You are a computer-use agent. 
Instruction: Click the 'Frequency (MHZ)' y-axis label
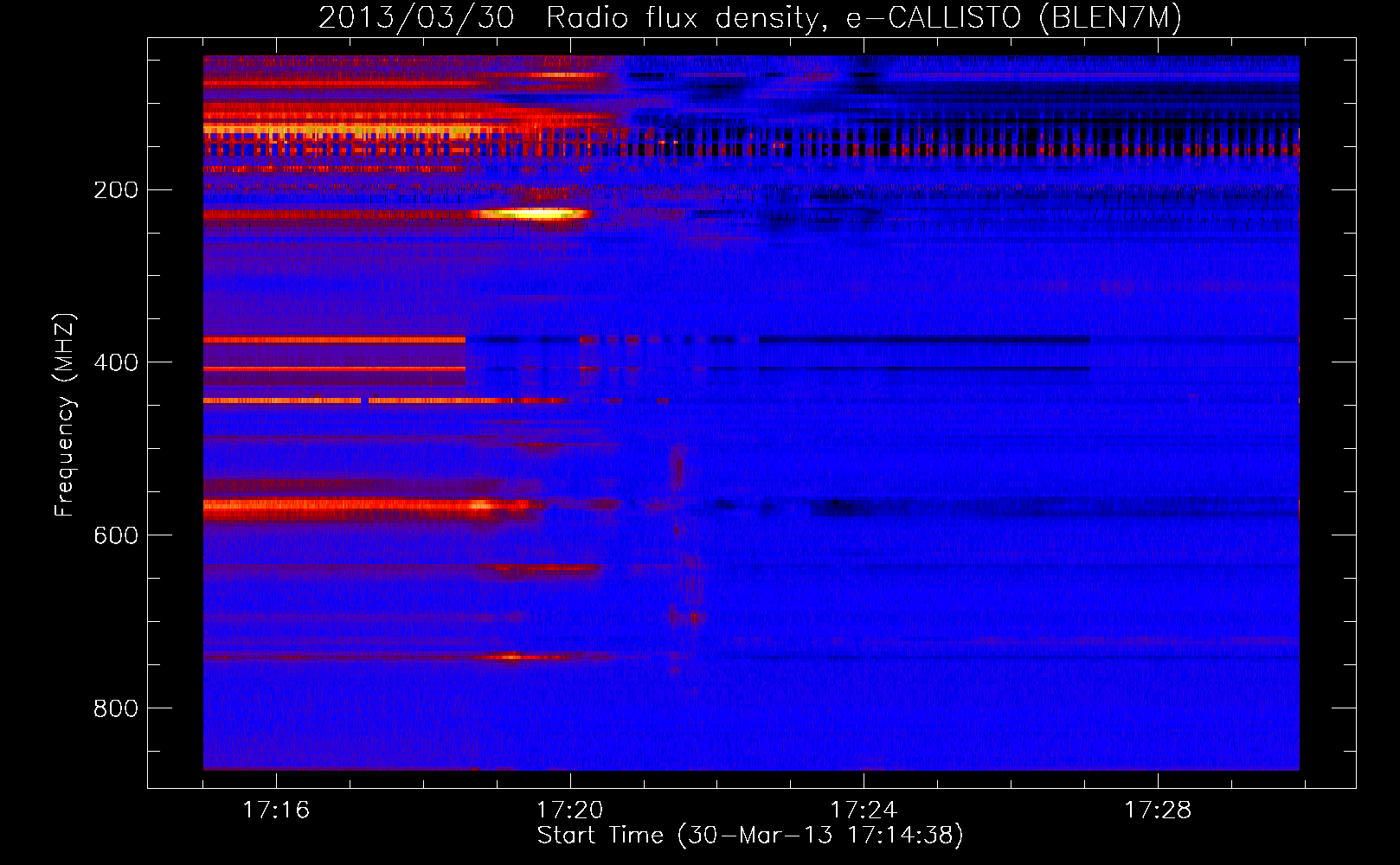[x=65, y=415]
